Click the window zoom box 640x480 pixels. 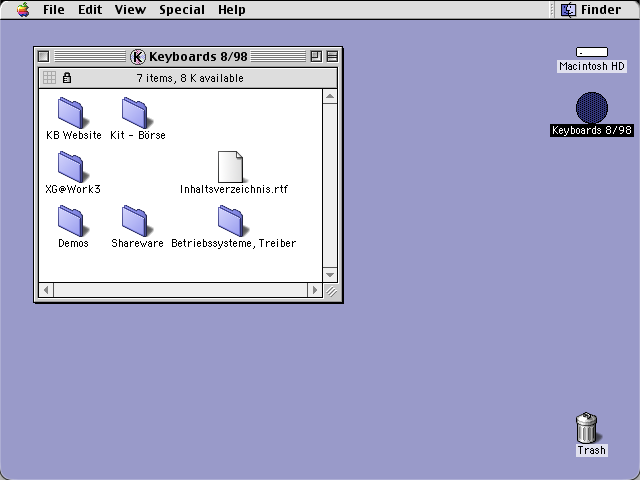point(316,56)
